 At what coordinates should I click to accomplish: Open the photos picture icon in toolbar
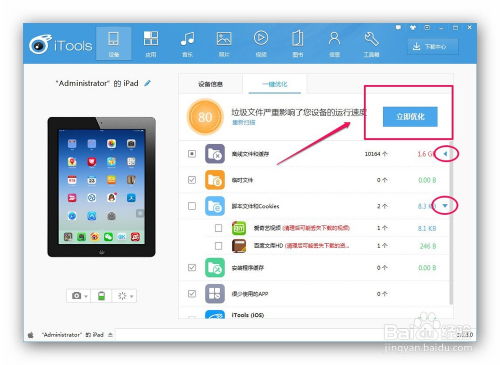click(224, 44)
